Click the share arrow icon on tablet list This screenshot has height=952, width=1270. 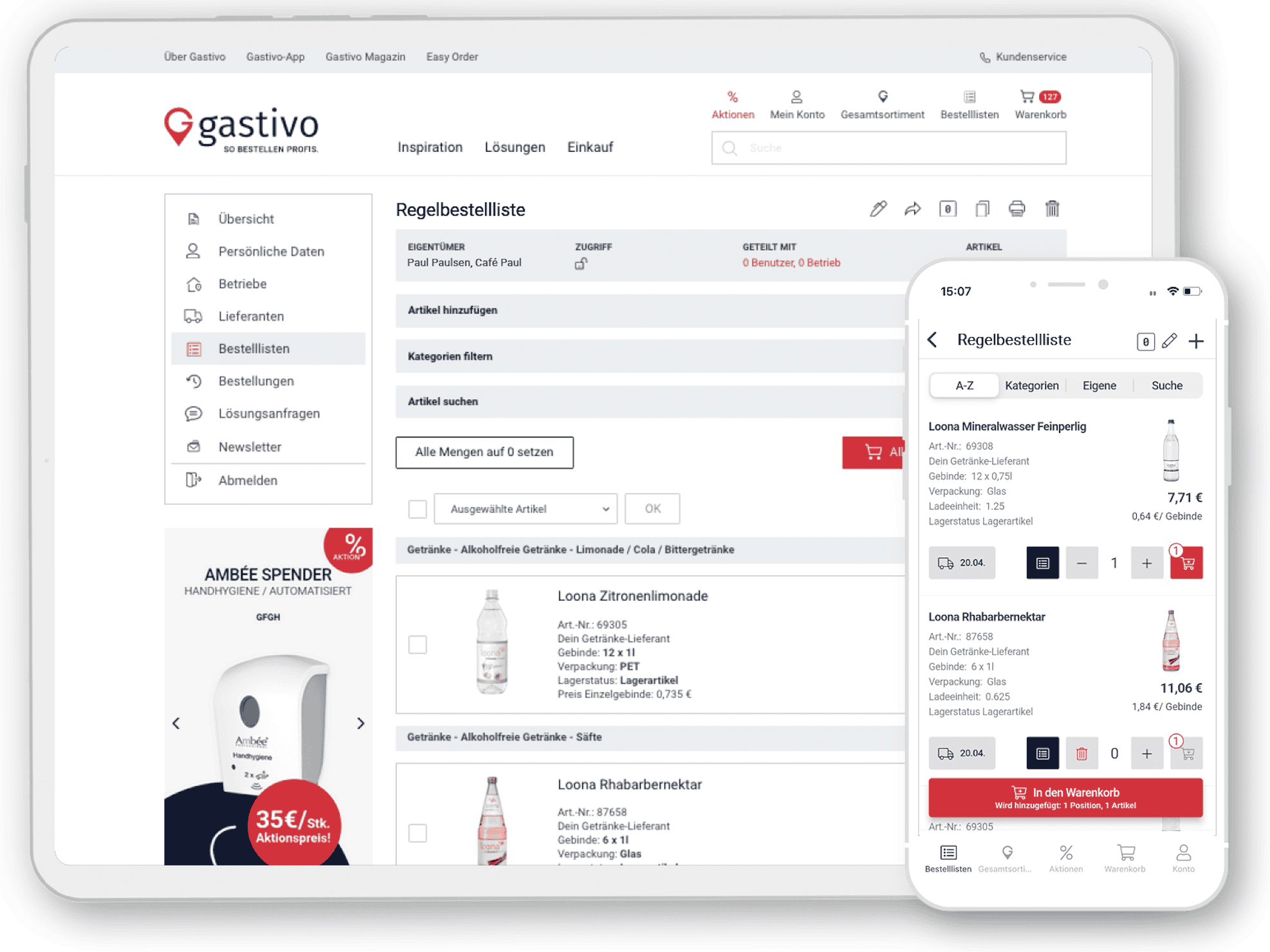coord(912,208)
